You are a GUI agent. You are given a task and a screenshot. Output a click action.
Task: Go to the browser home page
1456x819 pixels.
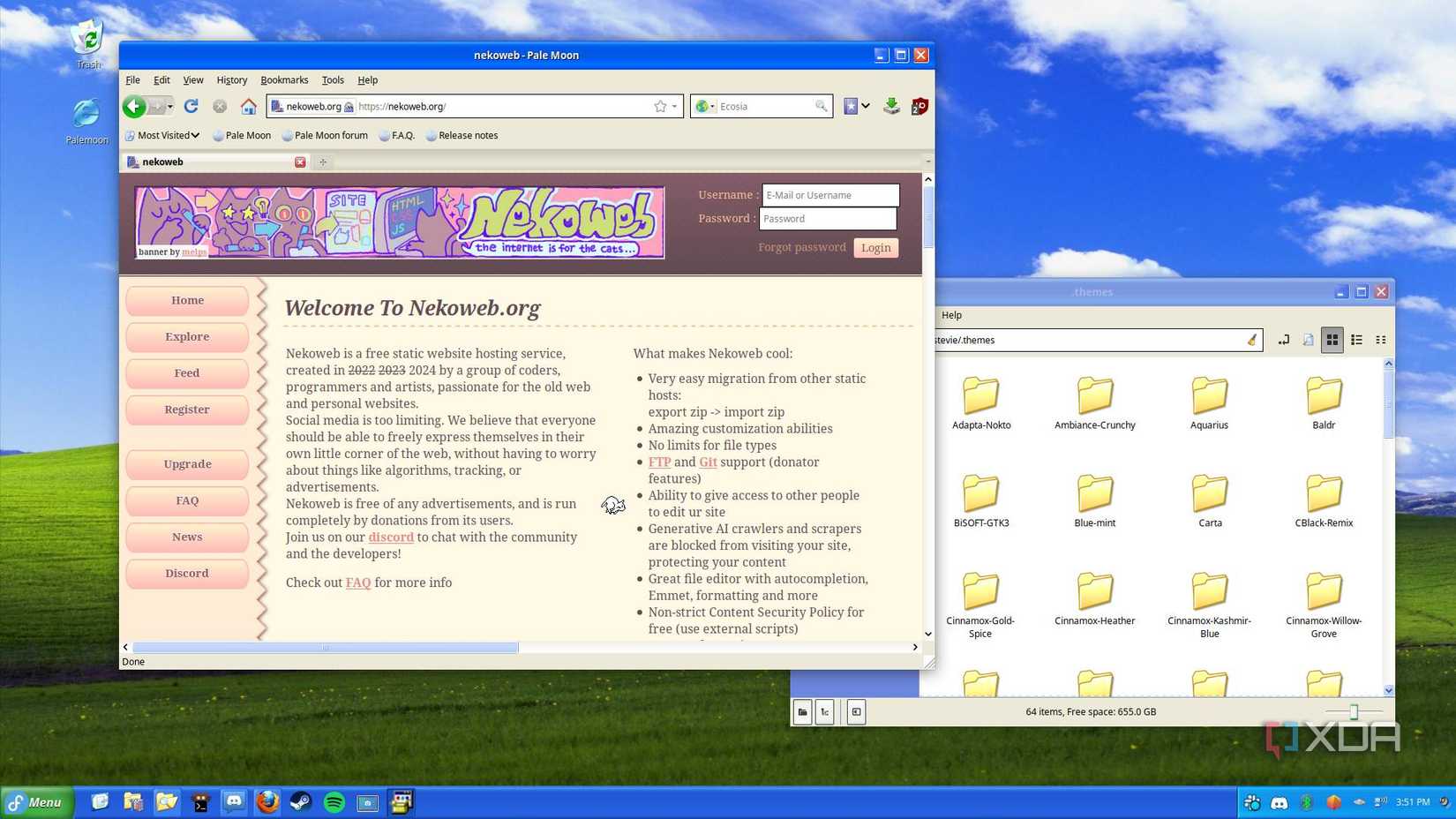coord(249,107)
